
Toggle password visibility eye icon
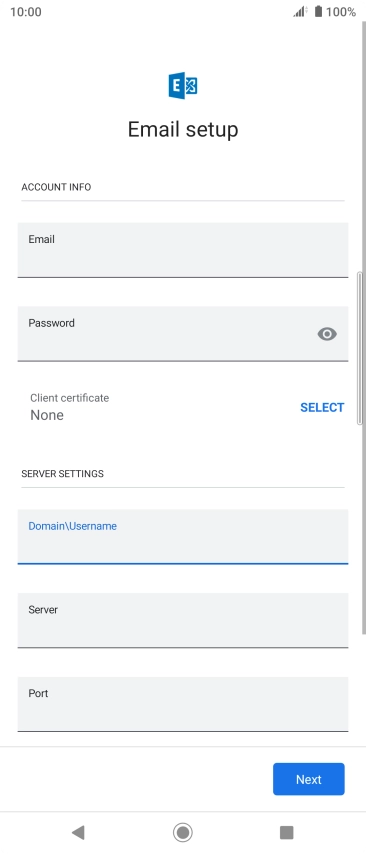point(327,334)
